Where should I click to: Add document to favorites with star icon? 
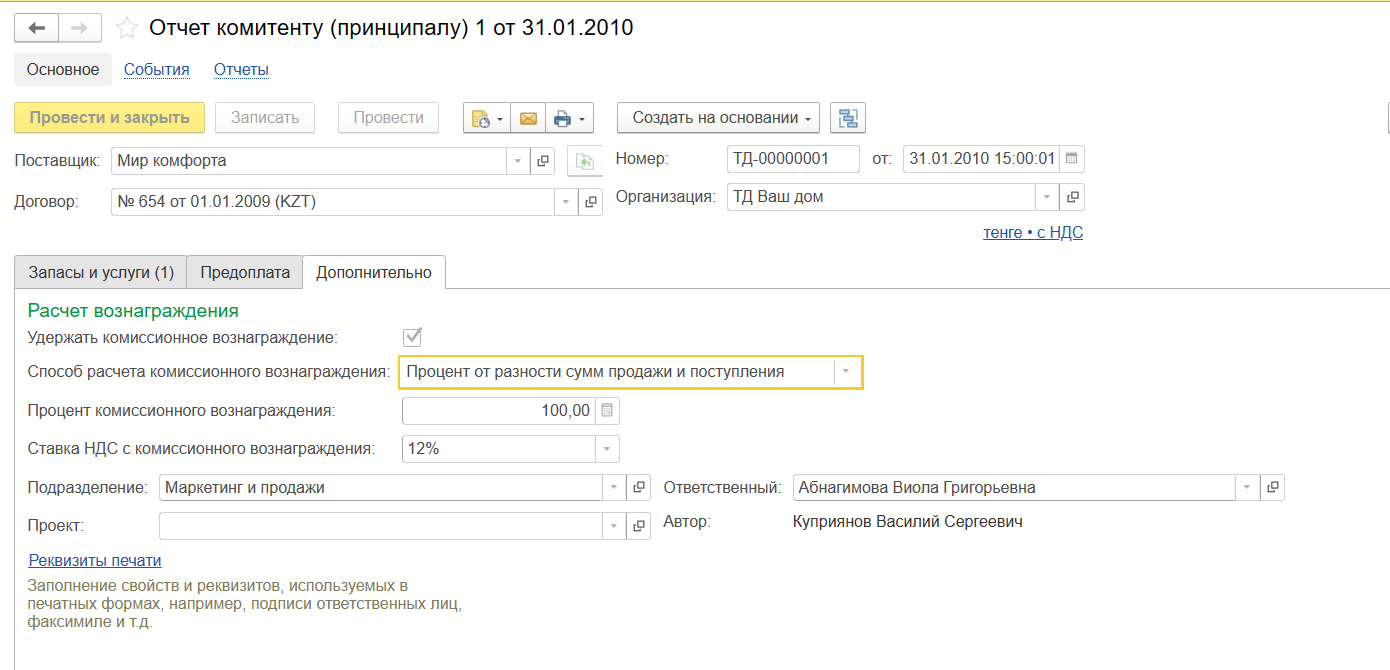click(127, 28)
